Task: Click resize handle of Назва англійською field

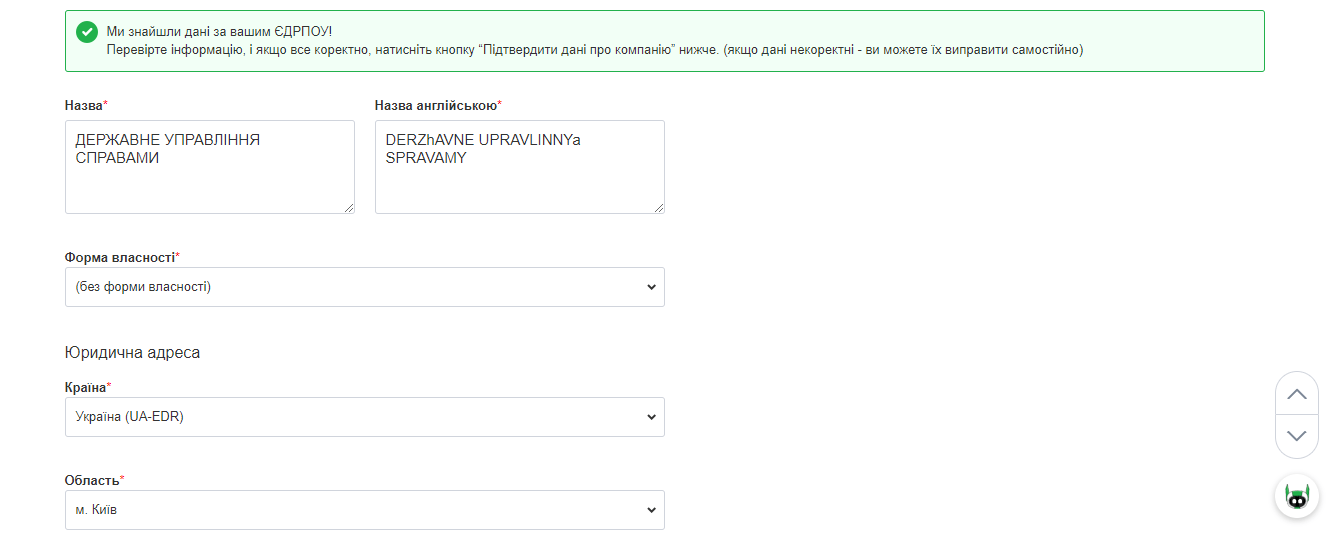Action: coord(659,208)
